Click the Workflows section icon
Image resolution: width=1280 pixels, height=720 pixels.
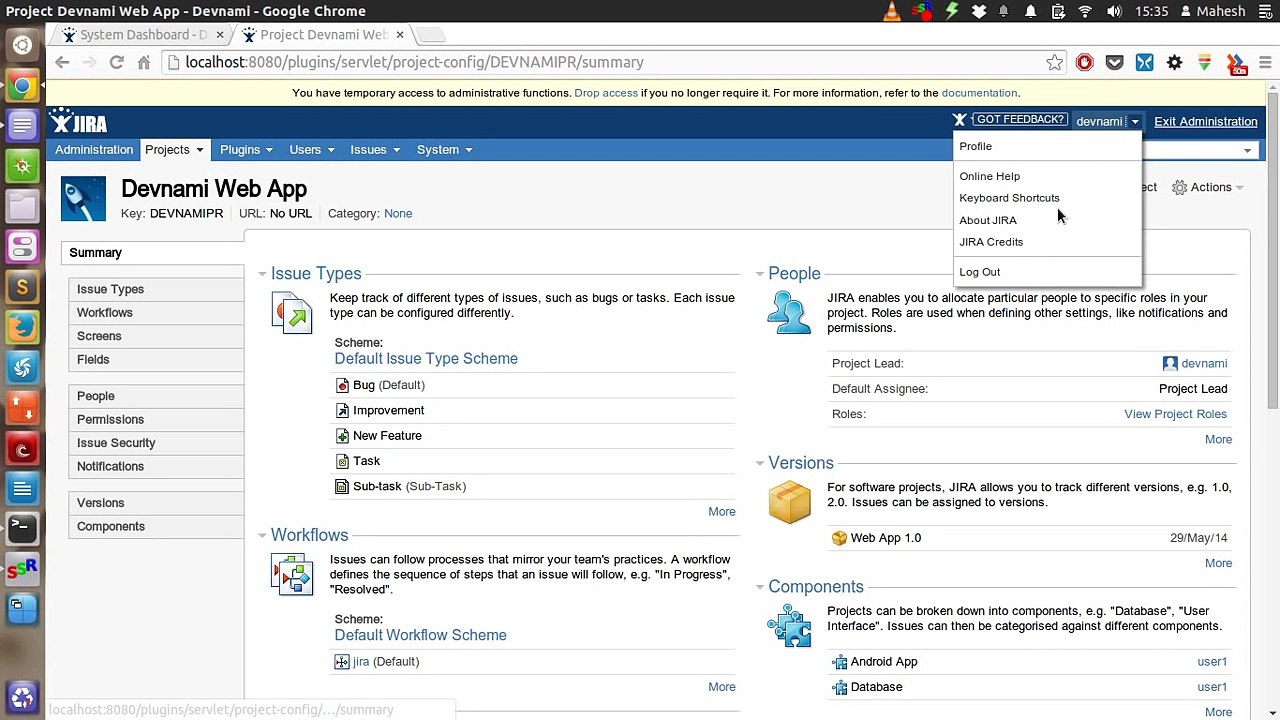coord(292,575)
